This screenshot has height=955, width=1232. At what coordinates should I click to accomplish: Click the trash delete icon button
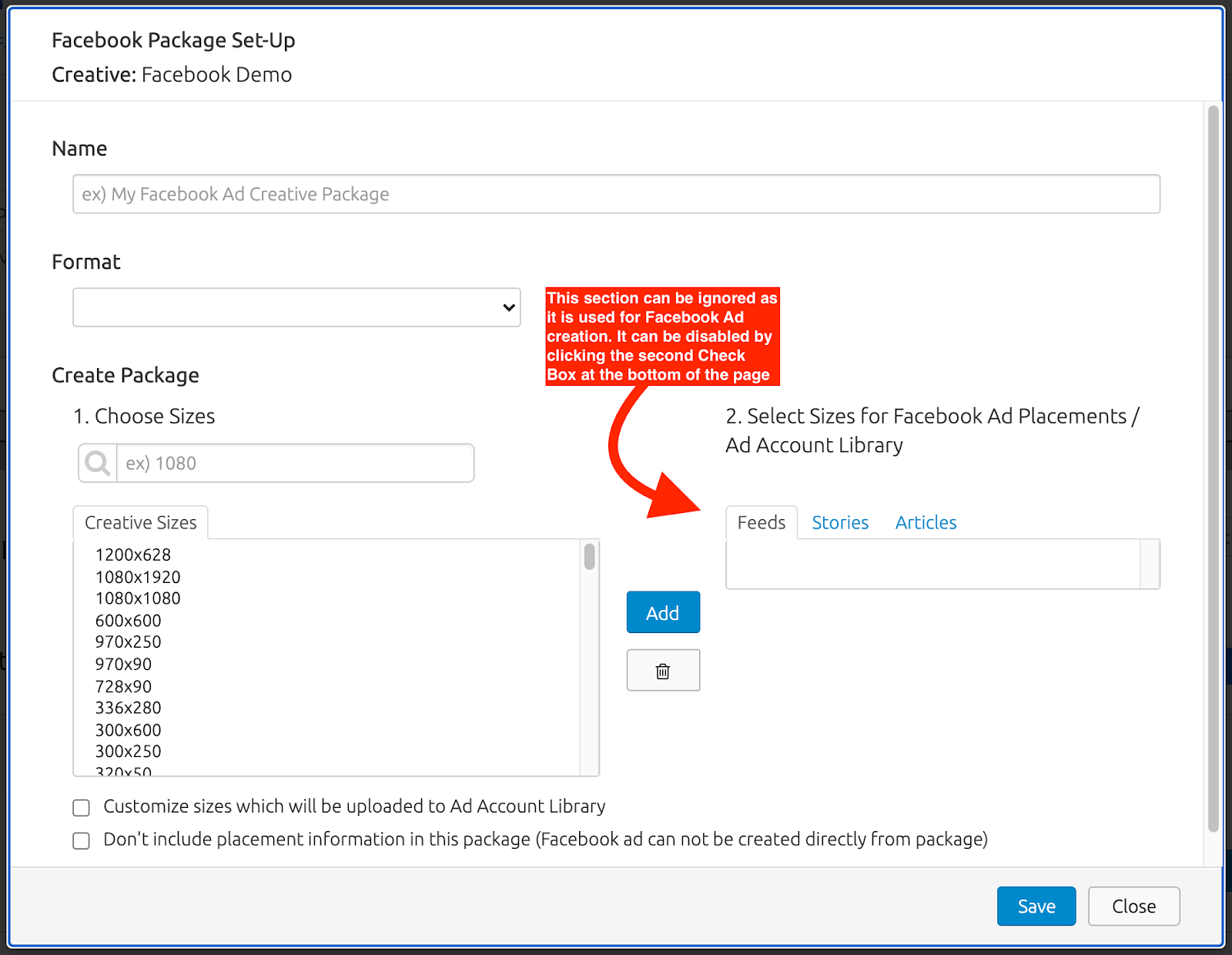663,670
